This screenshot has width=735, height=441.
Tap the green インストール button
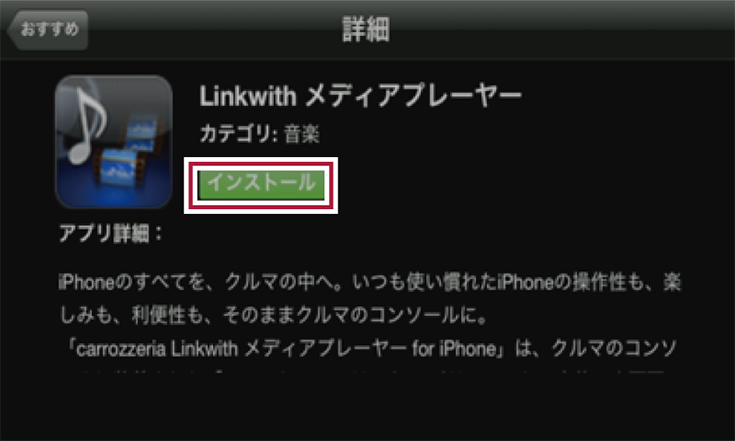point(261,185)
